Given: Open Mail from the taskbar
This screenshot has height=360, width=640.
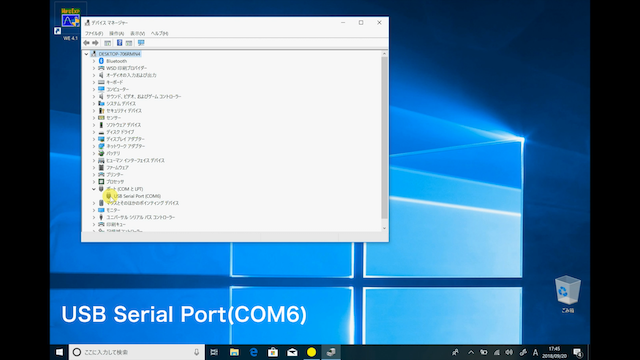Looking at the screenshot, I should 292,352.
